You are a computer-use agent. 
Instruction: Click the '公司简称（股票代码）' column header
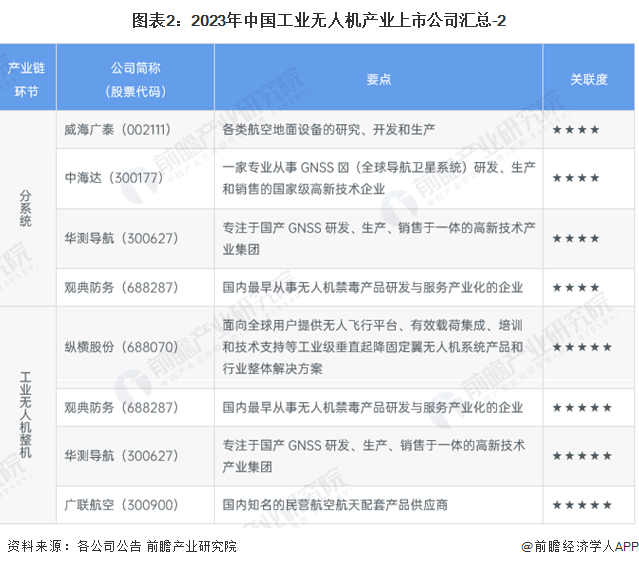[135, 79]
